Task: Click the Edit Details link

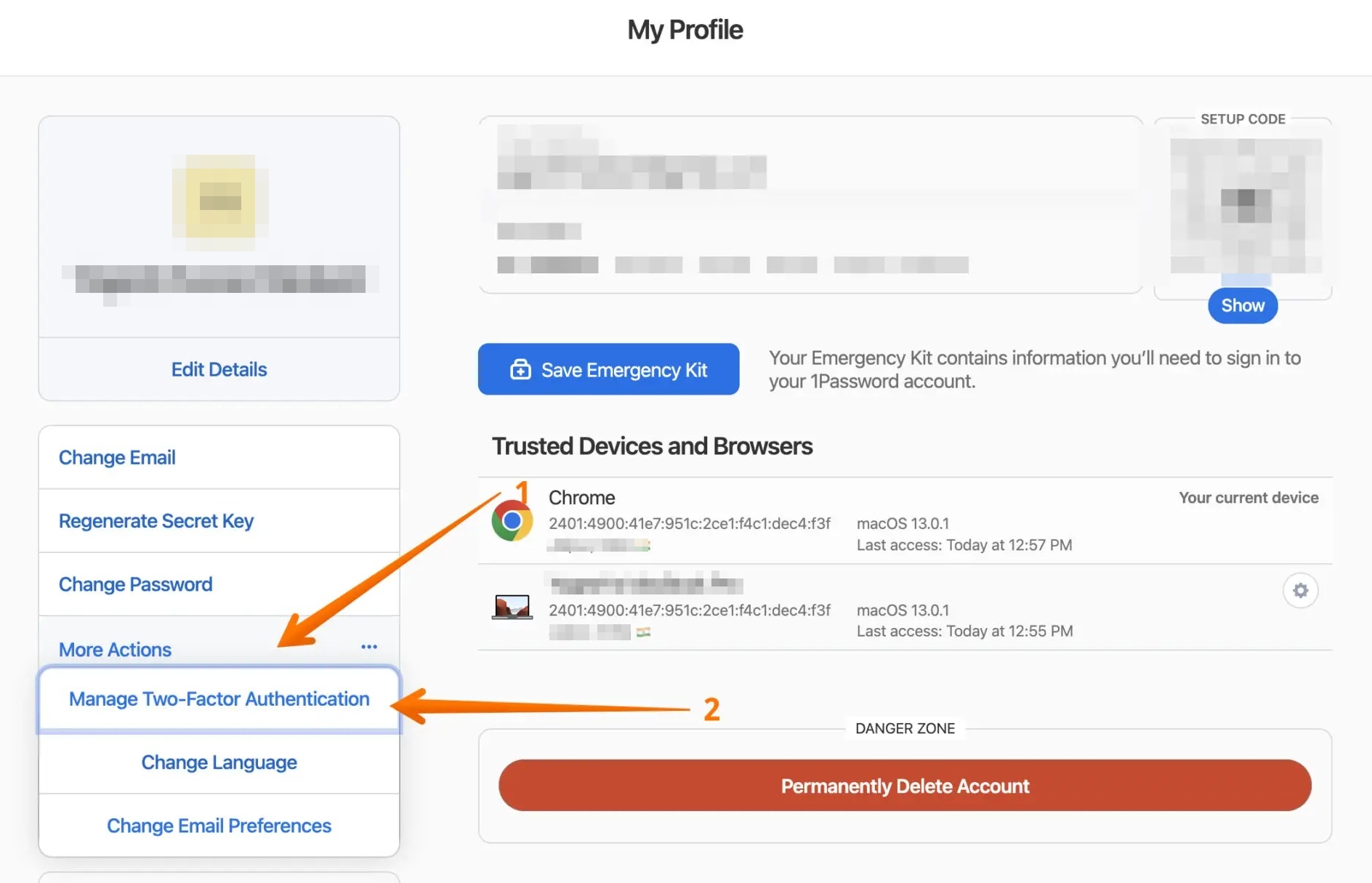Action: click(x=219, y=369)
